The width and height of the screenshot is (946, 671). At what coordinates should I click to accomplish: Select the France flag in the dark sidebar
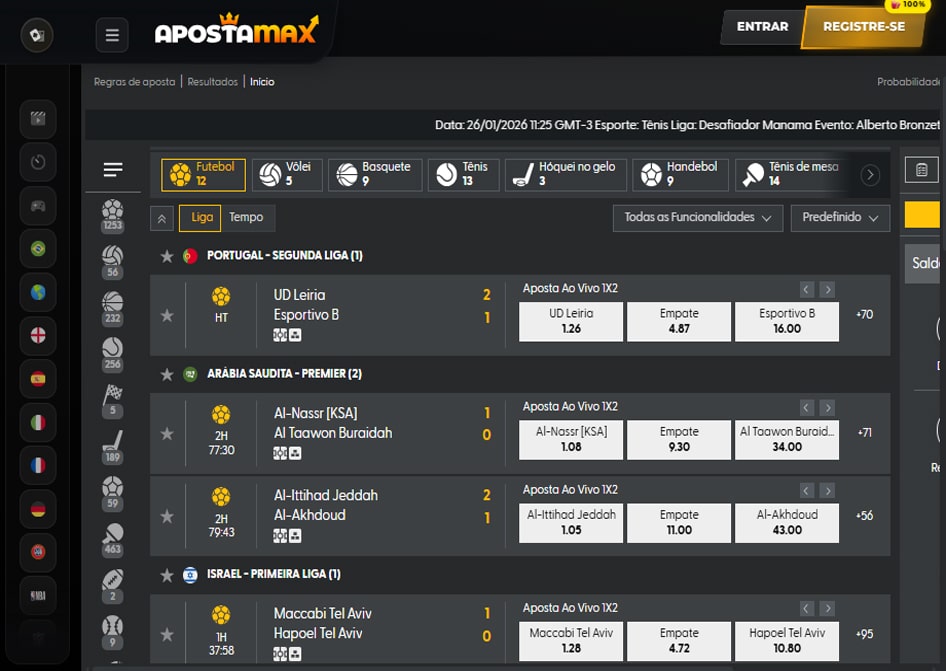(38, 465)
